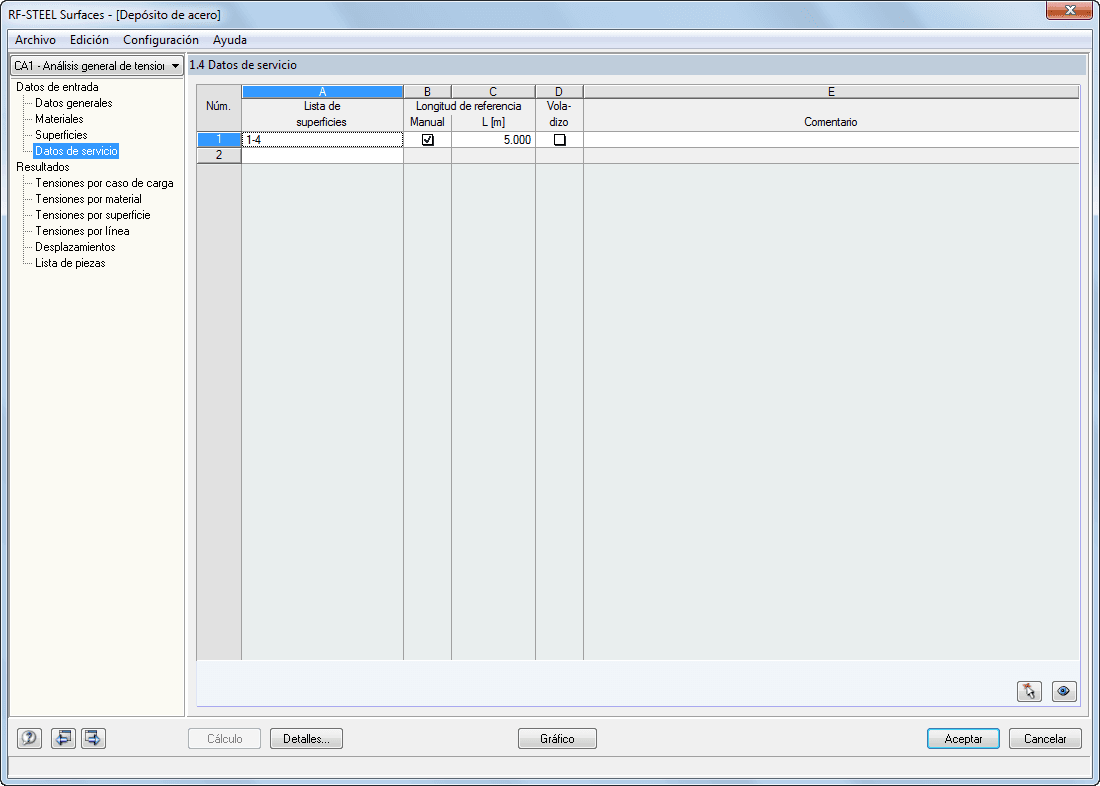Click the Comentario cell in row 1
Viewport: 1100px width, 786px height.
point(831,140)
